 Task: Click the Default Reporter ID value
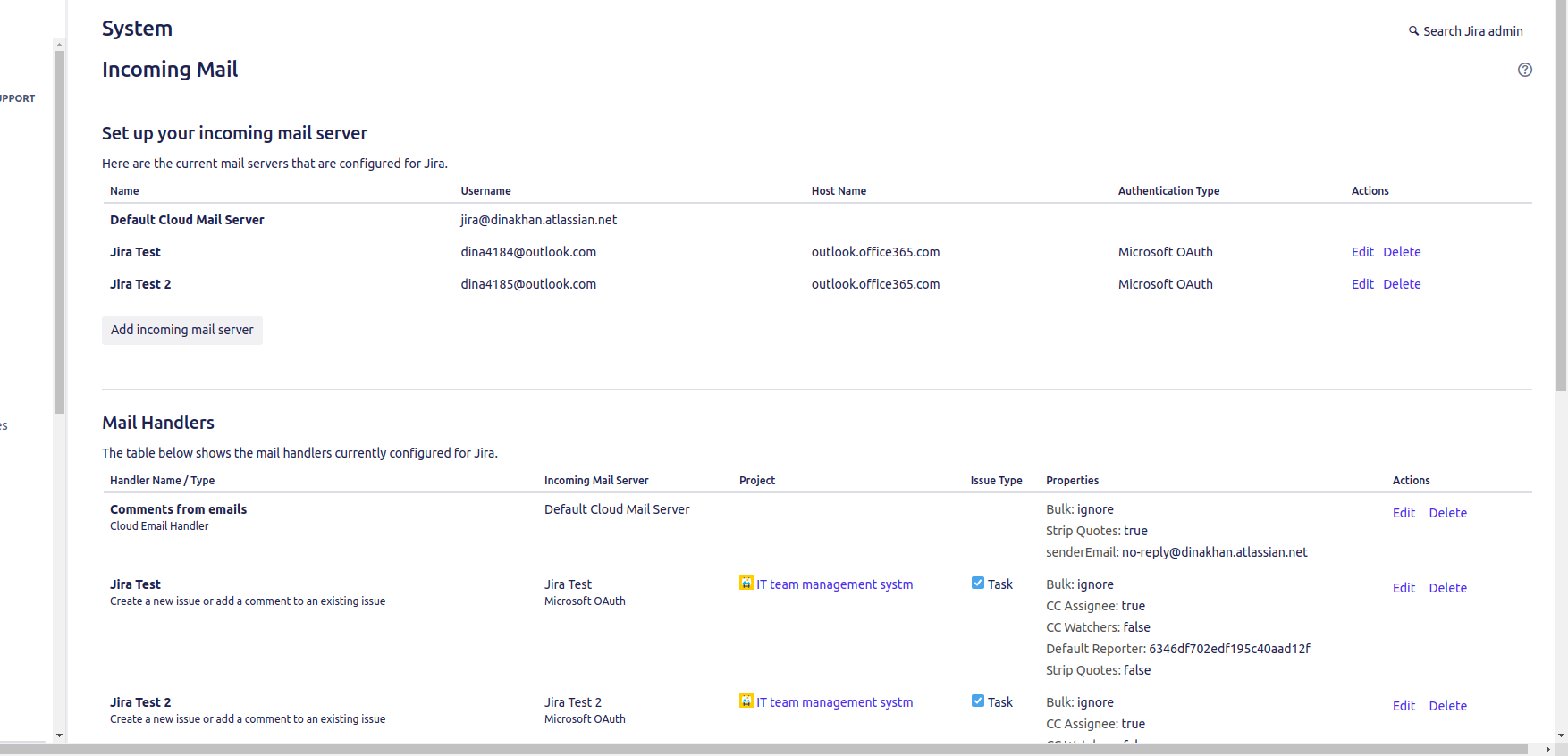pyautogui.click(x=1229, y=649)
